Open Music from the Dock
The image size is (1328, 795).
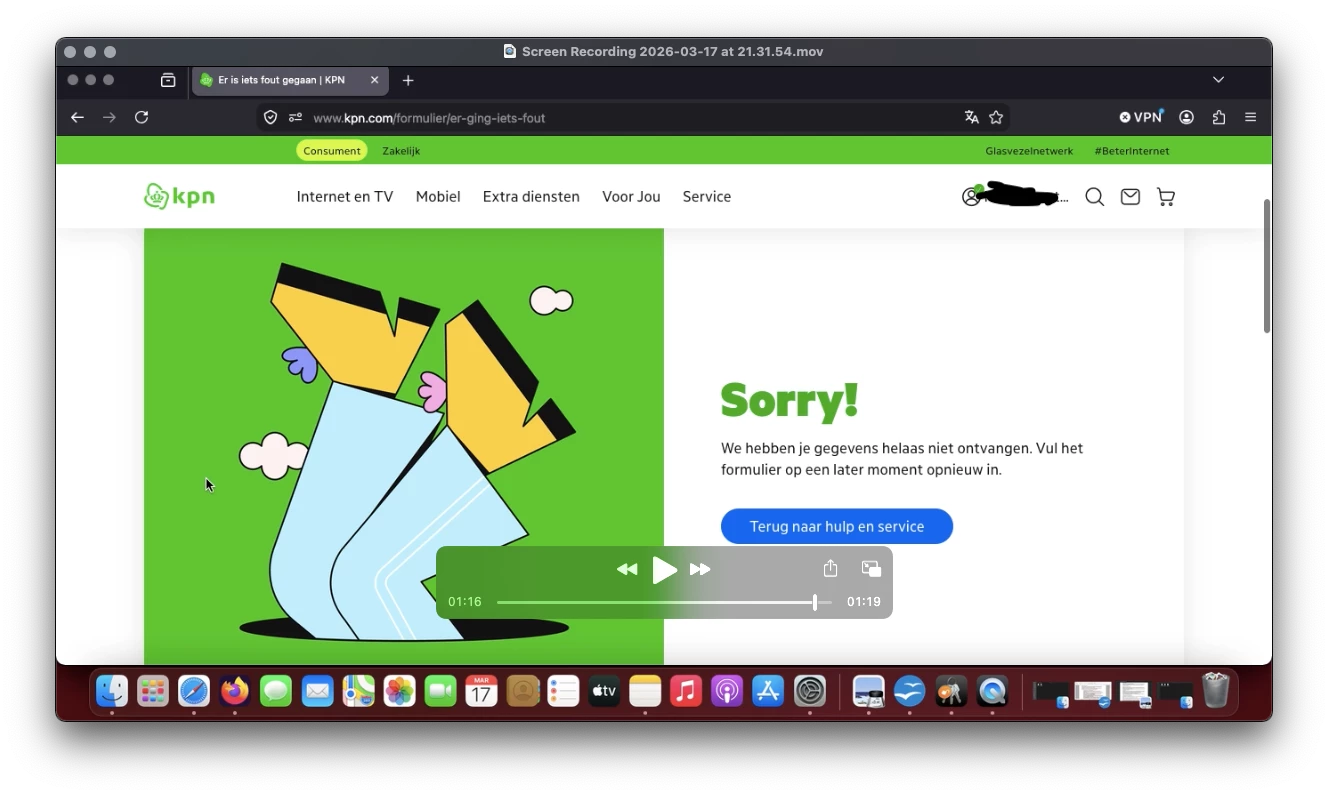pyautogui.click(x=686, y=690)
